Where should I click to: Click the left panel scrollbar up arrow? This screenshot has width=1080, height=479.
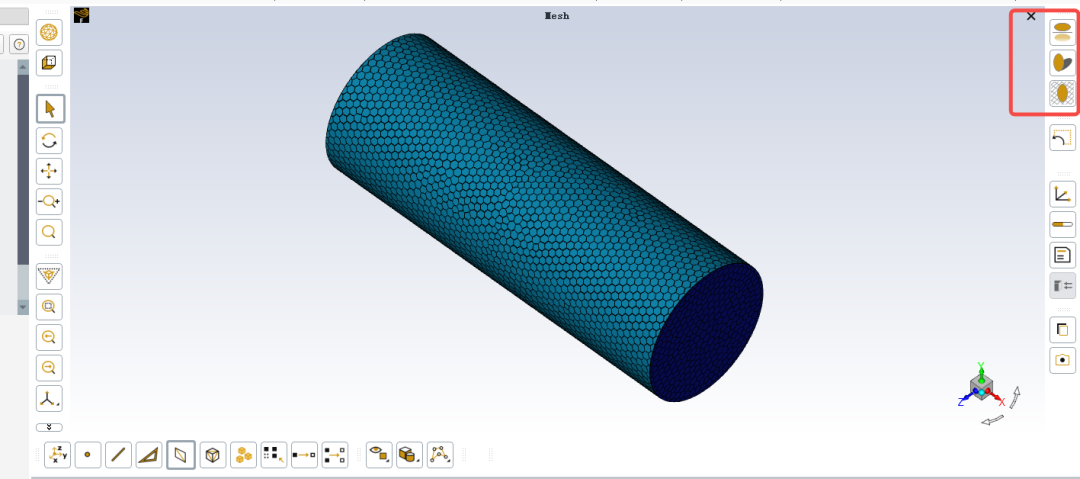[x=23, y=66]
